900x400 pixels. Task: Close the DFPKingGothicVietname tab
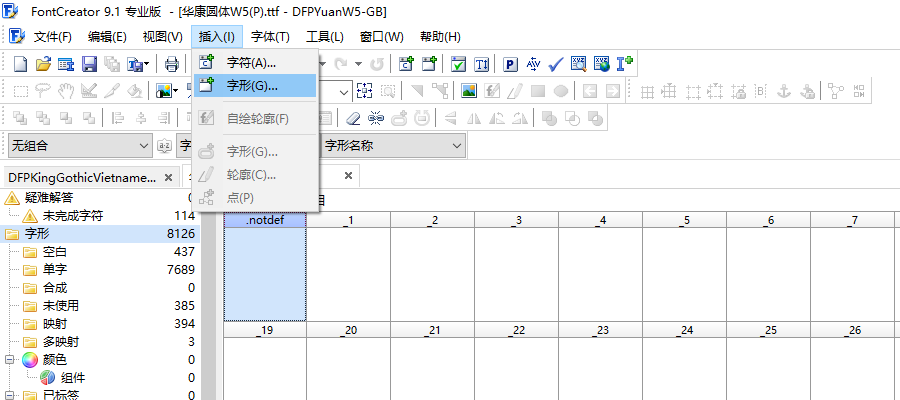point(168,177)
